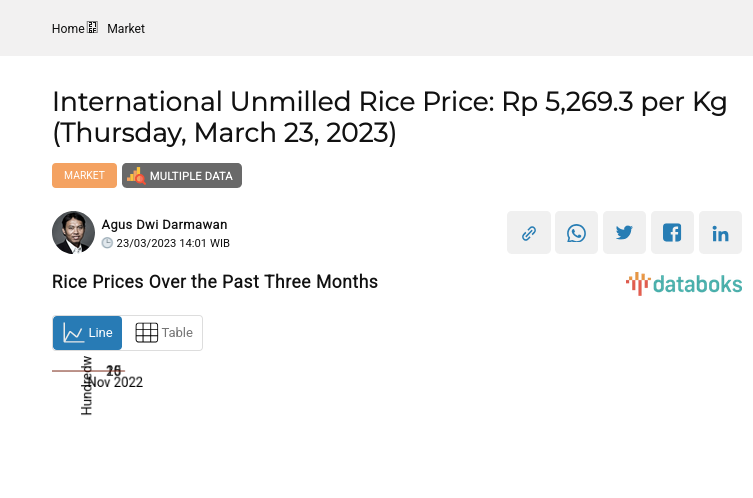Click the Nov 2022 axis label on the chart

(117, 382)
